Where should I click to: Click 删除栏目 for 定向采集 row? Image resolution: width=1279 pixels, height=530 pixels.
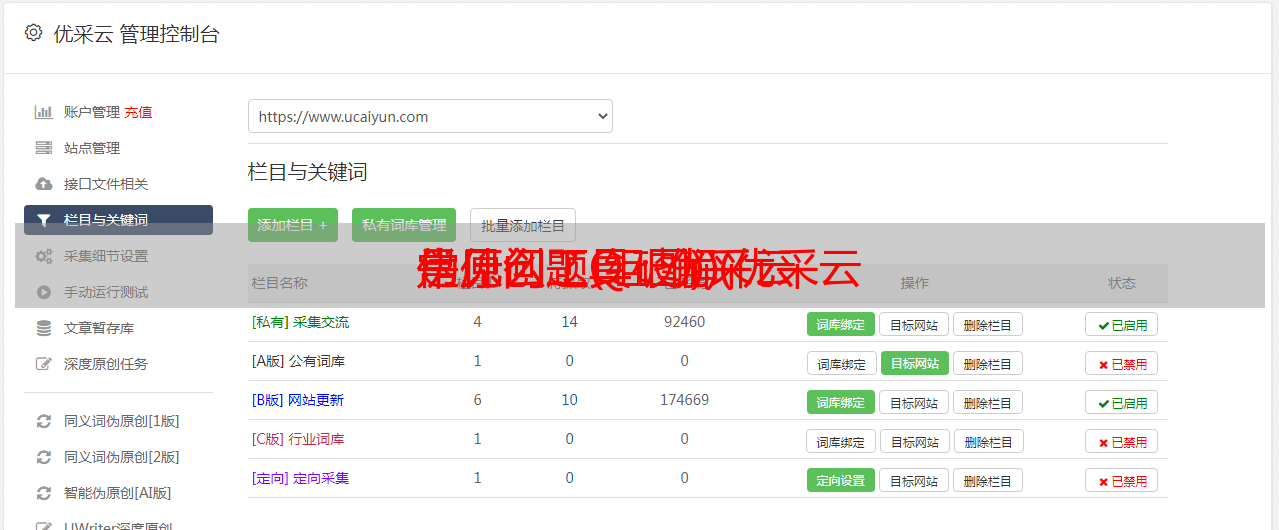click(988, 480)
